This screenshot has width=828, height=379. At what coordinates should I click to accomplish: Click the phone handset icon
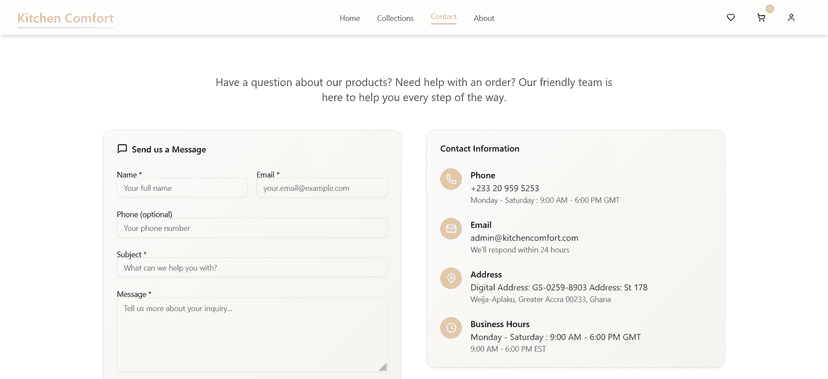[x=451, y=179]
